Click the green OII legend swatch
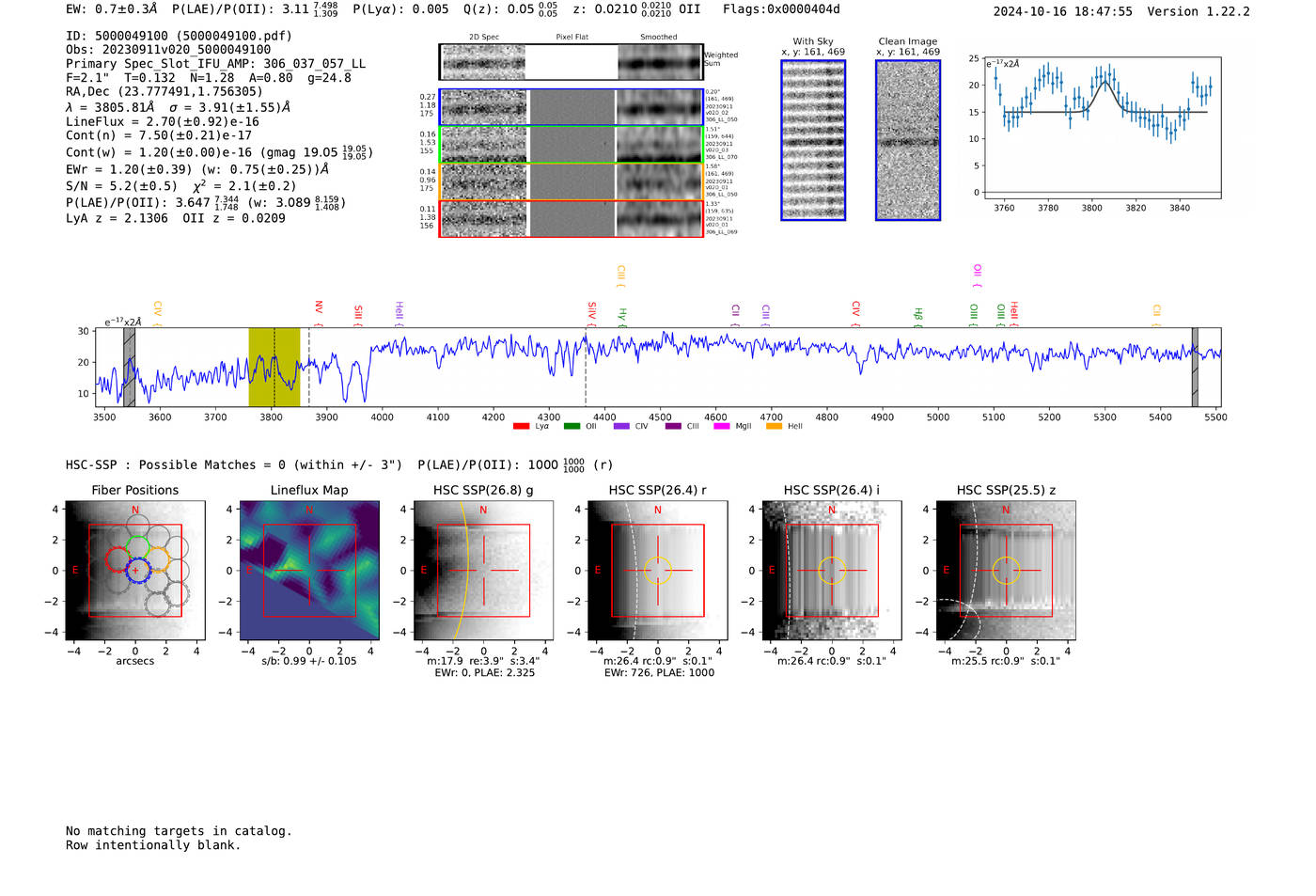Viewport: 1316px width, 896px height. [x=572, y=426]
